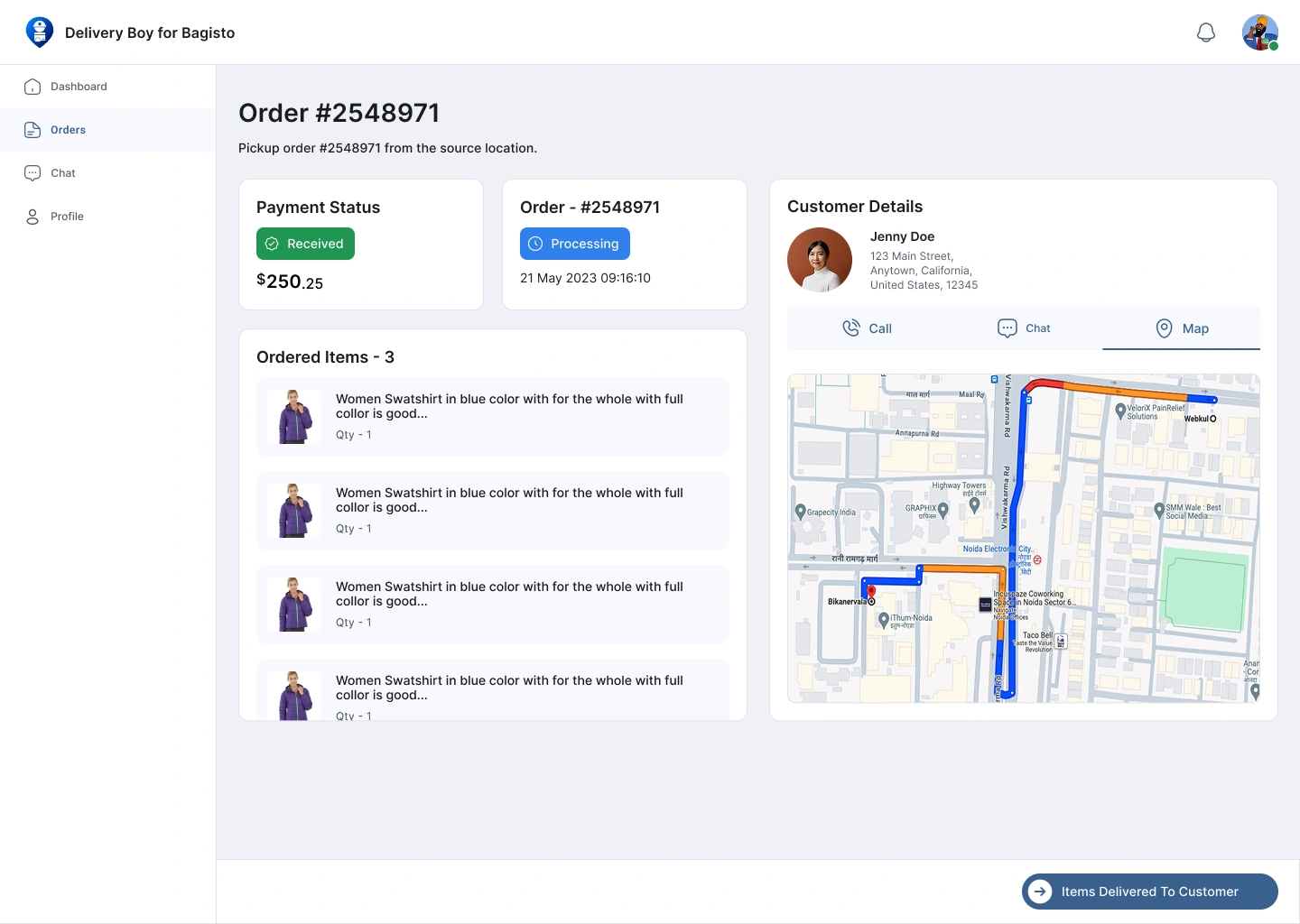
Task: Click the Grapecity India map pin
Action: point(800,512)
